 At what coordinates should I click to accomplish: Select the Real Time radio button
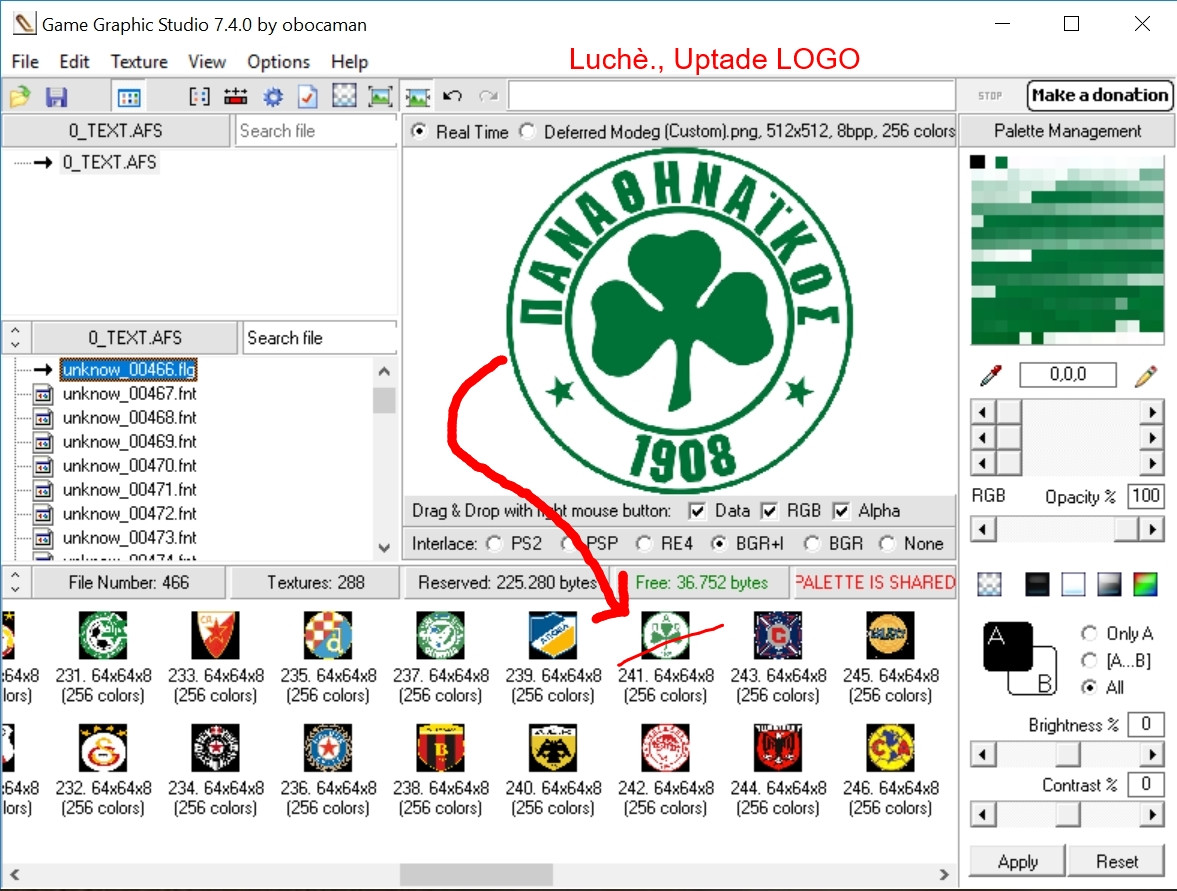click(x=420, y=131)
